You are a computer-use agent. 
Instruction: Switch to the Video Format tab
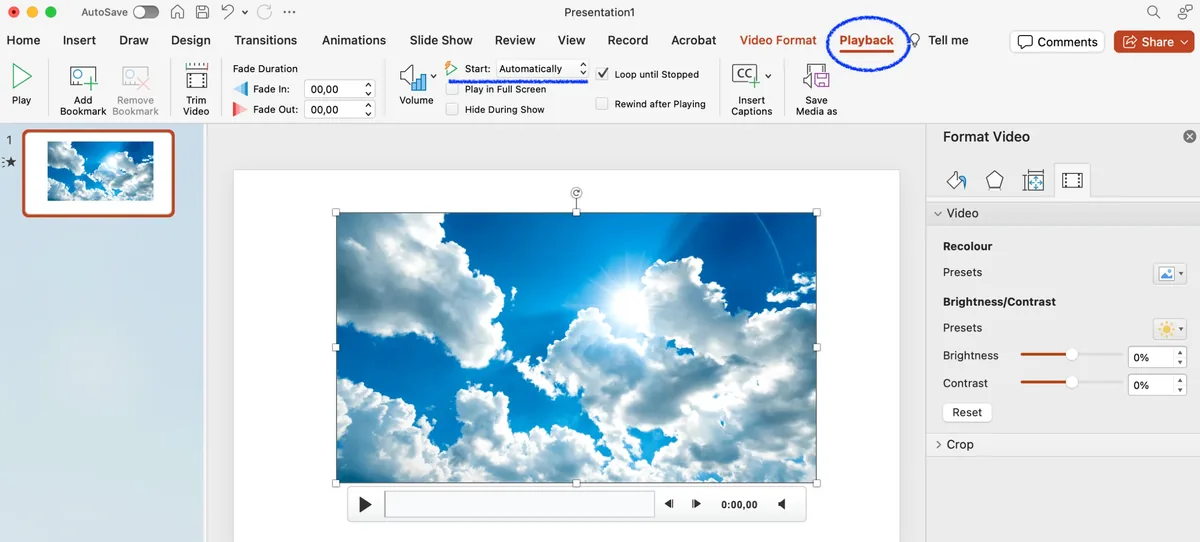tap(778, 40)
